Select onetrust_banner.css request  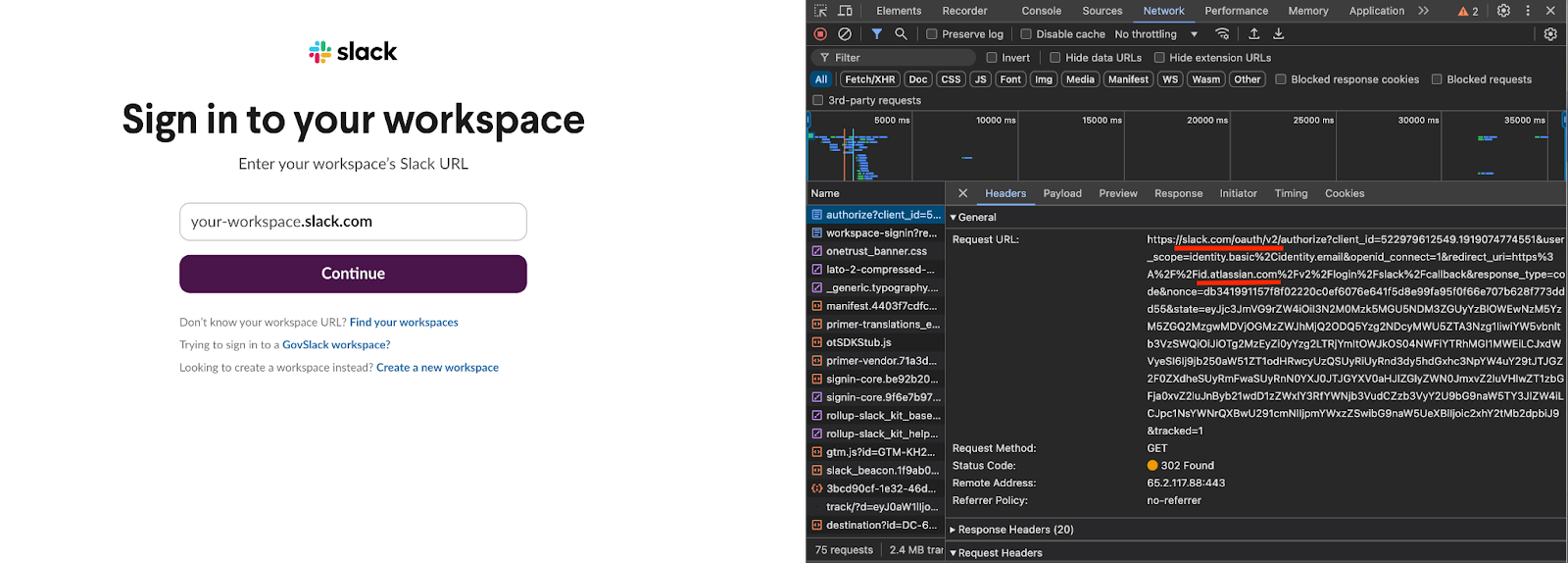point(876,251)
